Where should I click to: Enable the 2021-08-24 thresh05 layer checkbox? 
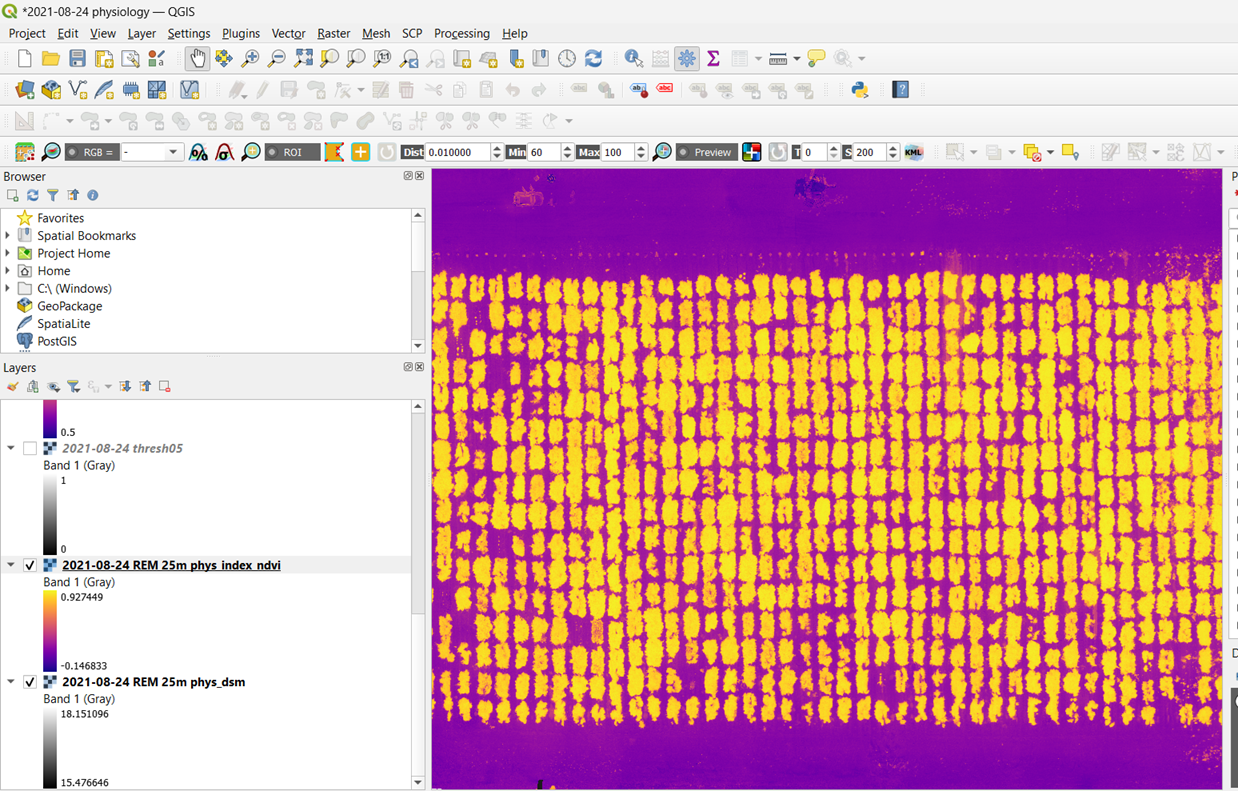pos(30,449)
